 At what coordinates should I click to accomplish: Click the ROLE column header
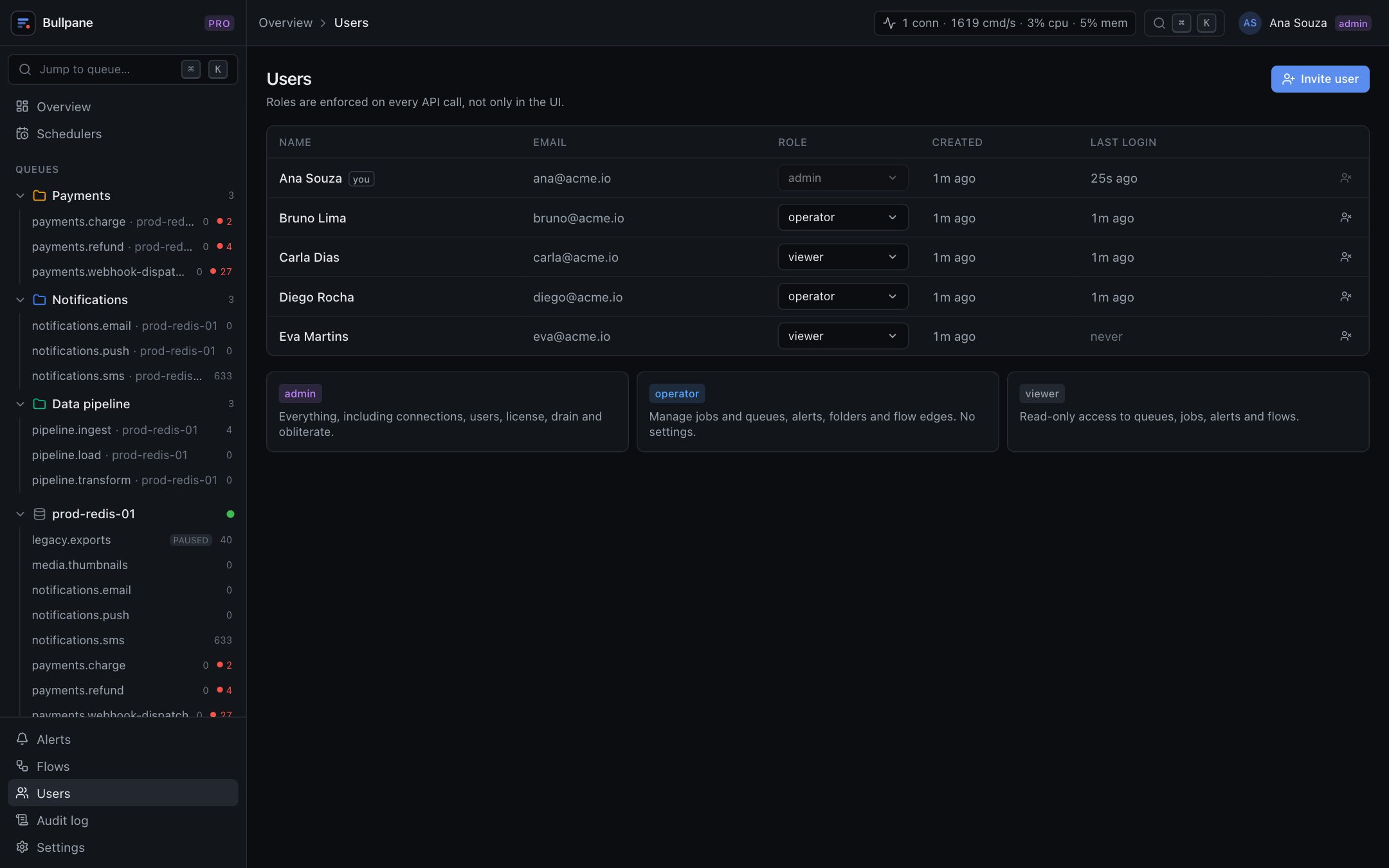click(792, 142)
